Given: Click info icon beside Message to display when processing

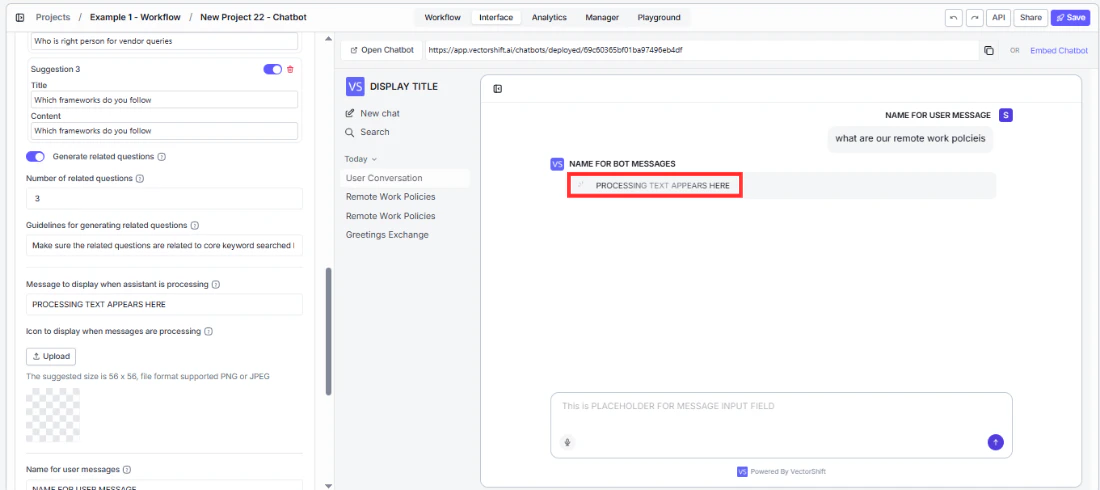Looking at the screenshot, I should 215,284.
